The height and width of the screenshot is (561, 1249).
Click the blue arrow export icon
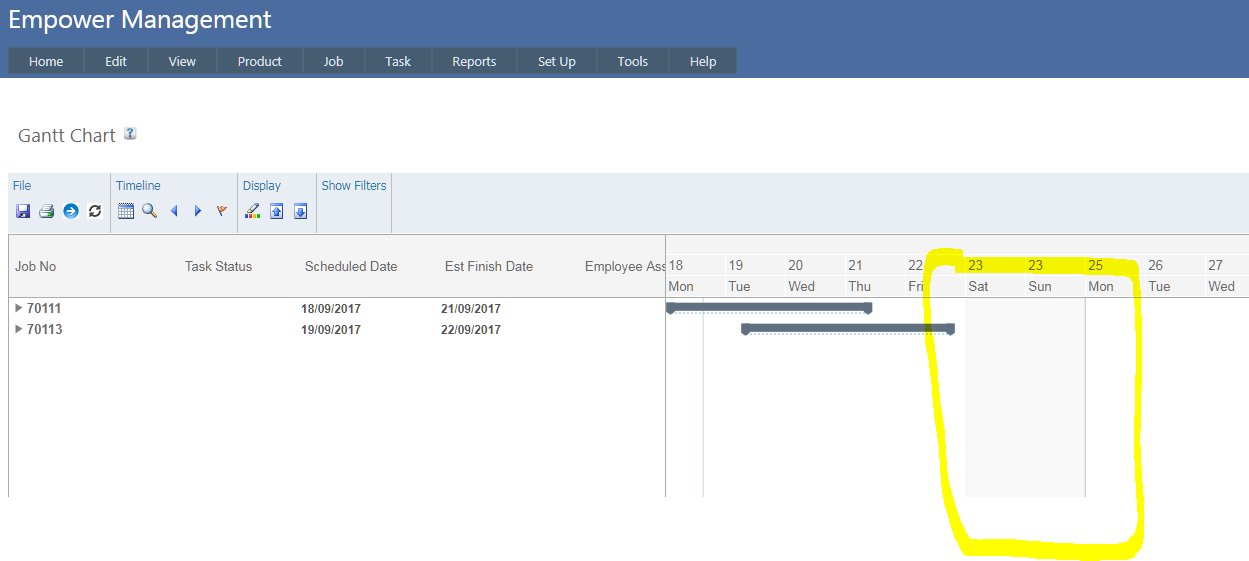pos(71,211)
